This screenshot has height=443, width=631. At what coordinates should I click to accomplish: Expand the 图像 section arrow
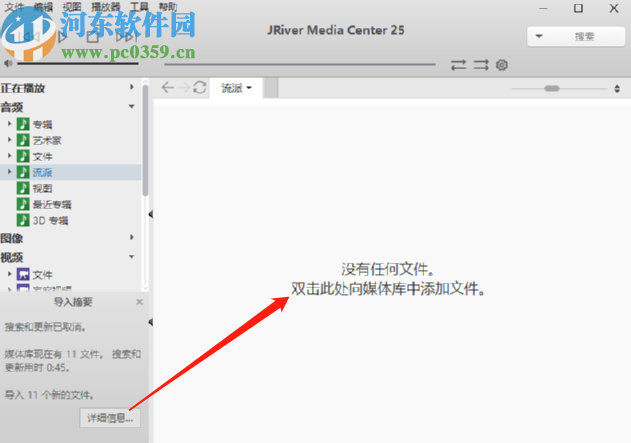[x=132, y=237]
